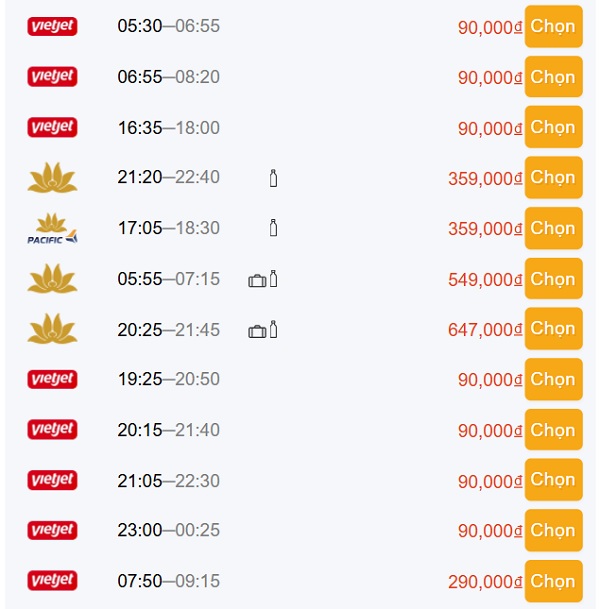Click the bottle icon on 21:20 flight

[x=273, y=178]
